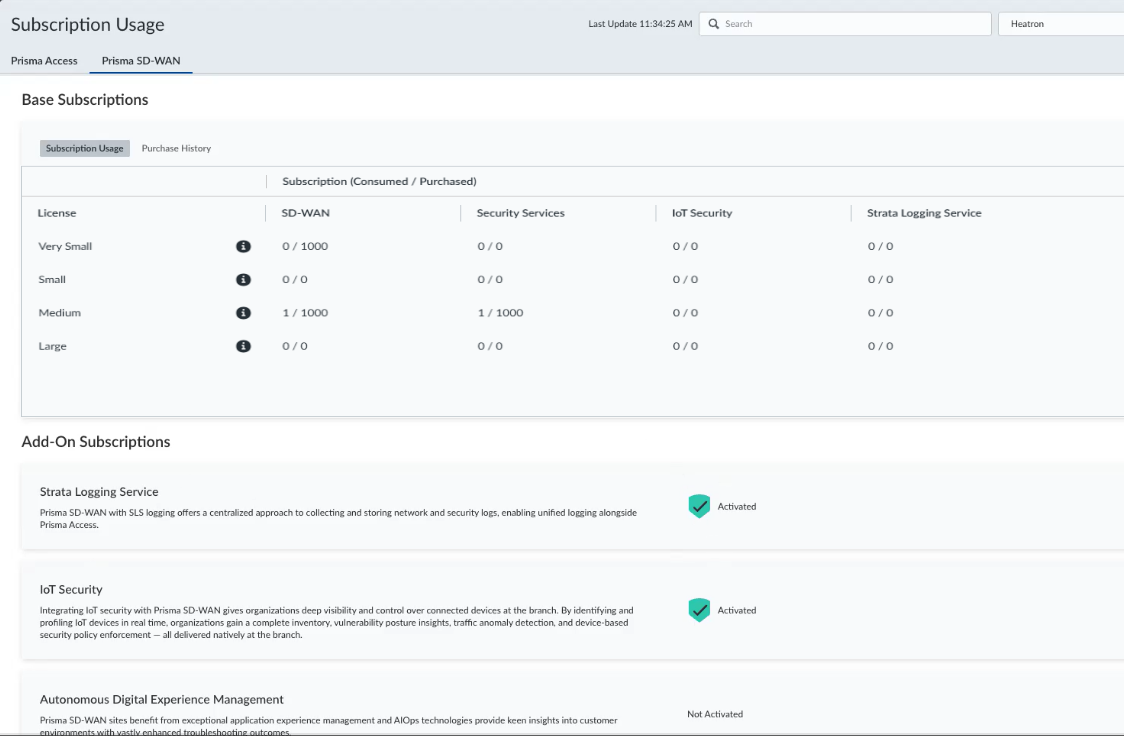The height and width of the screenshot is (736, 1124).
Task: Click into the Search field
Action: (x=850, y=24)
